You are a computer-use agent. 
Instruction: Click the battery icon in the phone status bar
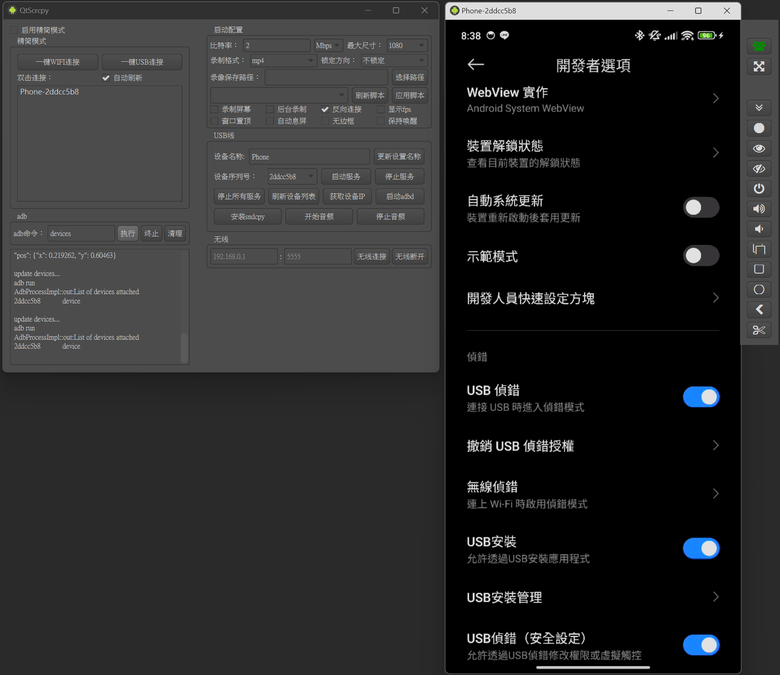706,35
